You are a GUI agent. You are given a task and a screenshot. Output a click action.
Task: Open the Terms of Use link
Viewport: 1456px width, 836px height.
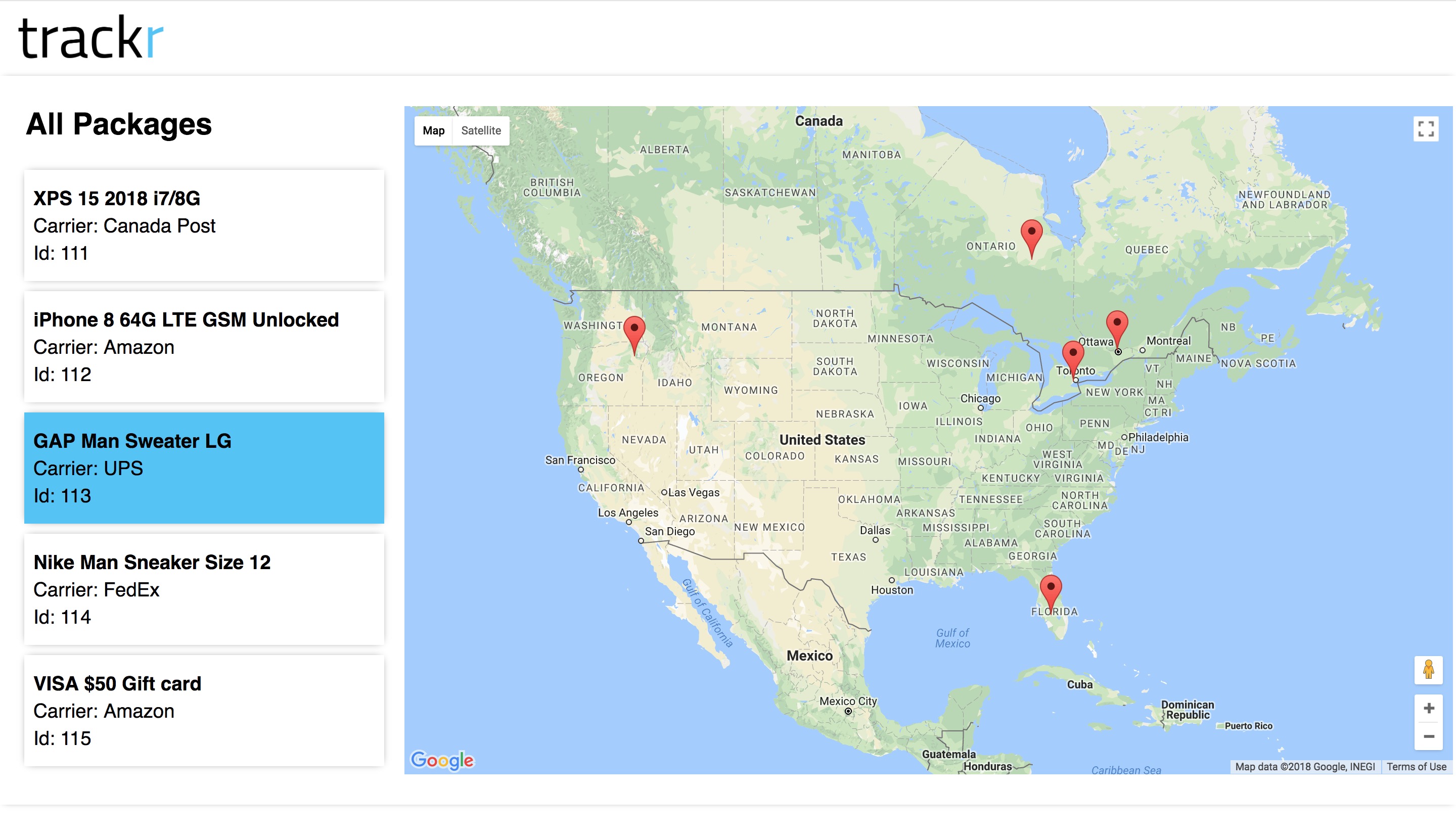[x=1416, y=767]
